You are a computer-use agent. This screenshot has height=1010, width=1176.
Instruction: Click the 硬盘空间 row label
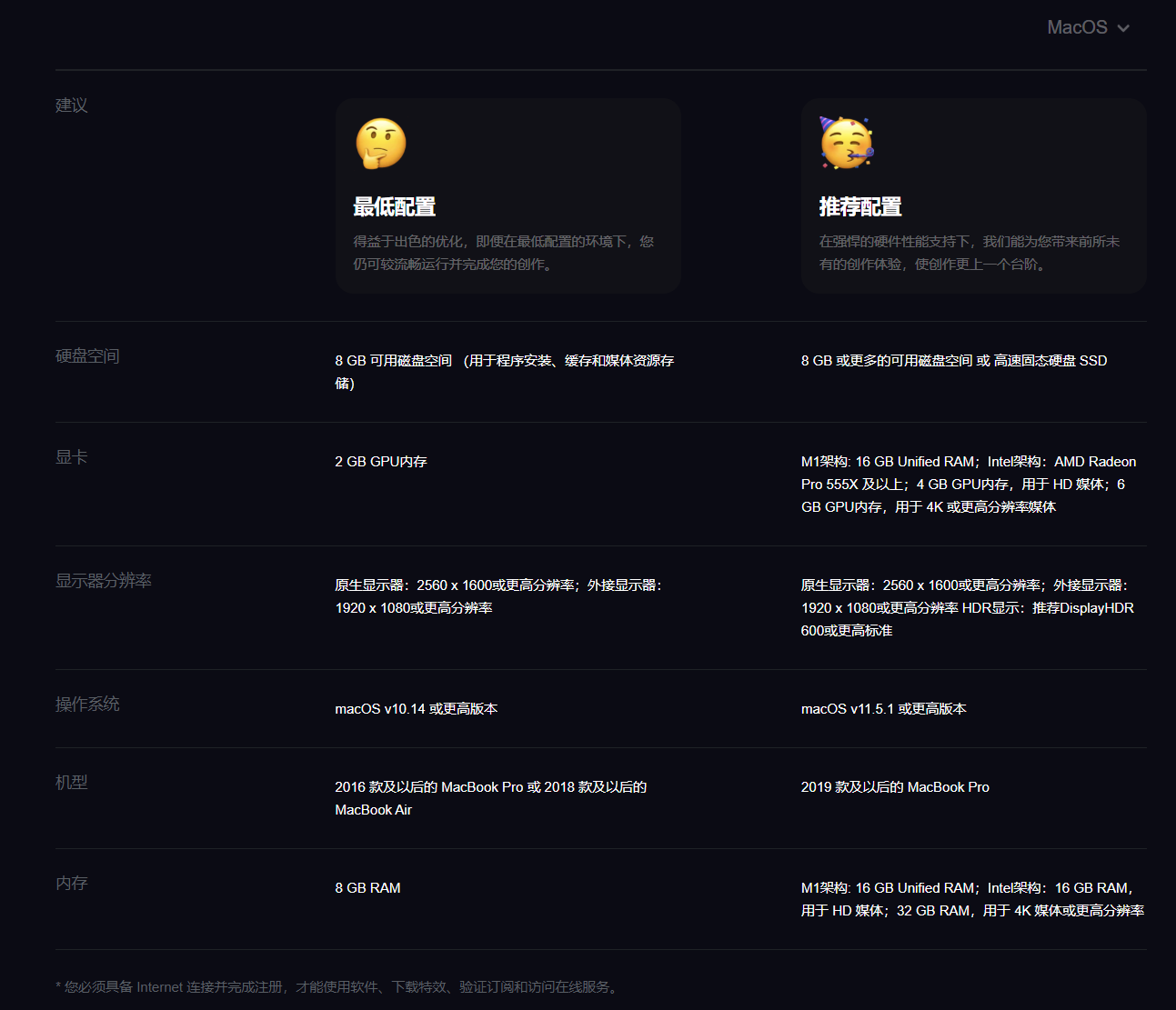pos(87,356)
